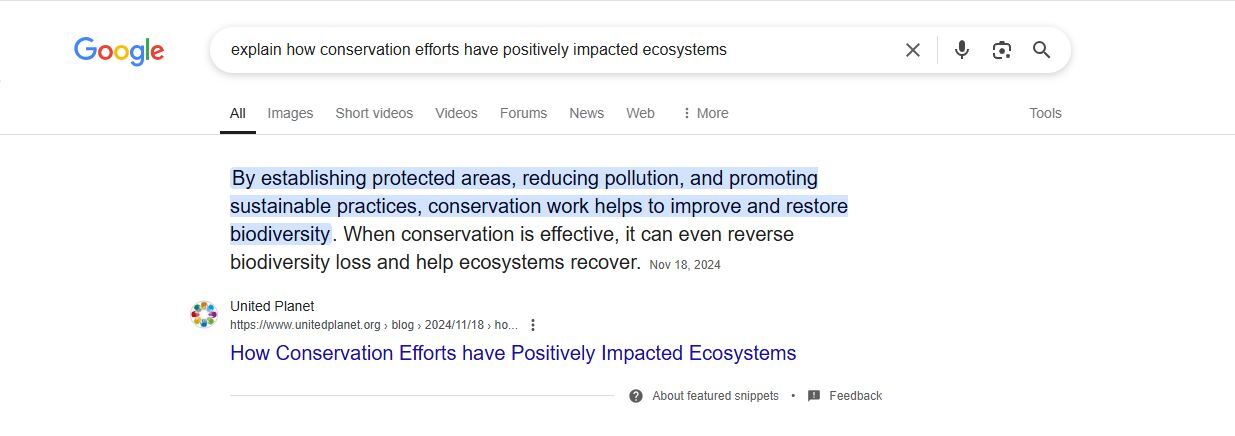Select the Videos tab

point(456,113)
